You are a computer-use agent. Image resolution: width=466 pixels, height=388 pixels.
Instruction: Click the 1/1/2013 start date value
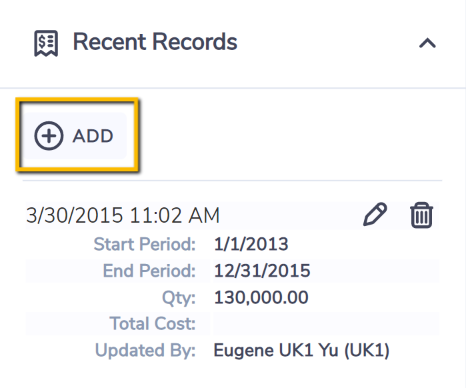tap(251, 244)
